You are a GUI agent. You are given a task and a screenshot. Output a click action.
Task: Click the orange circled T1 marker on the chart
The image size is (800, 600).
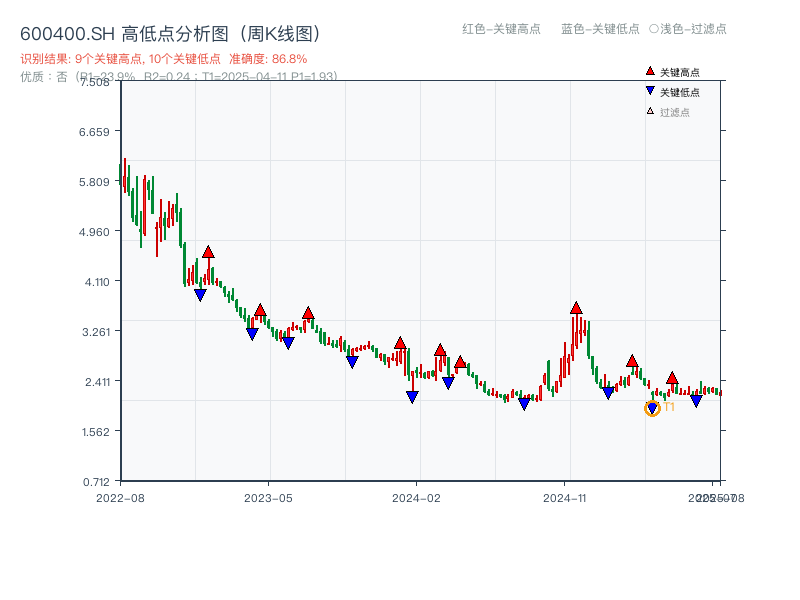point(651,410)
